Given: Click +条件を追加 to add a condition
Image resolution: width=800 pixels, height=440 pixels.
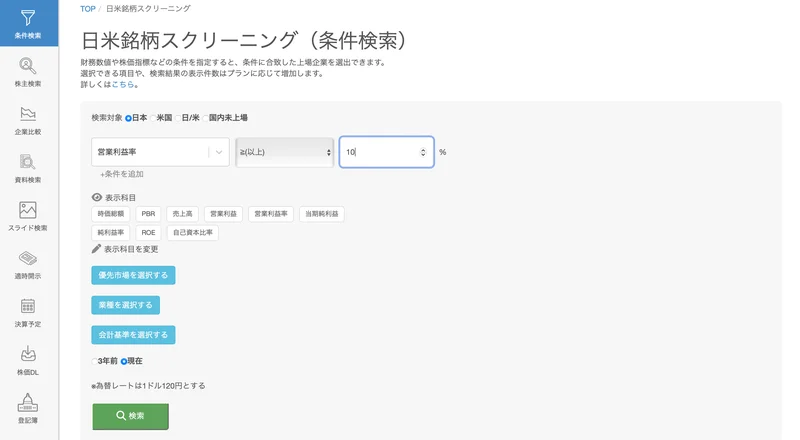Looking at the screenshot, I should [x=121, y=174].
